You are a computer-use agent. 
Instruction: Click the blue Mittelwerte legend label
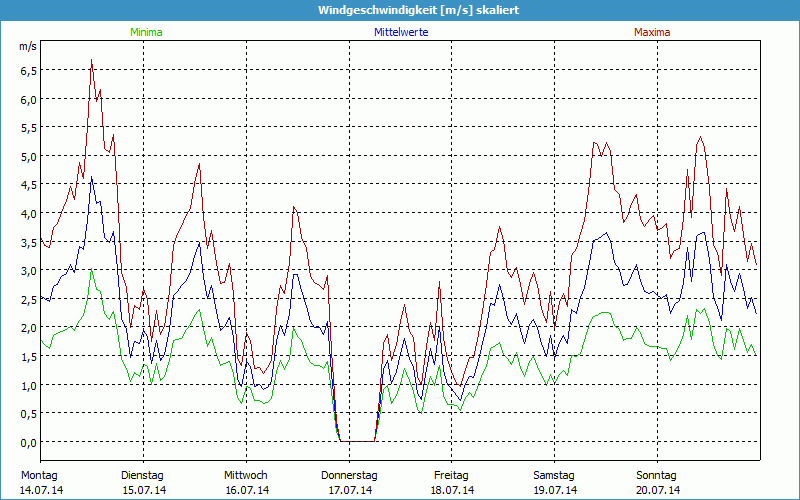[x=401, y=32]
